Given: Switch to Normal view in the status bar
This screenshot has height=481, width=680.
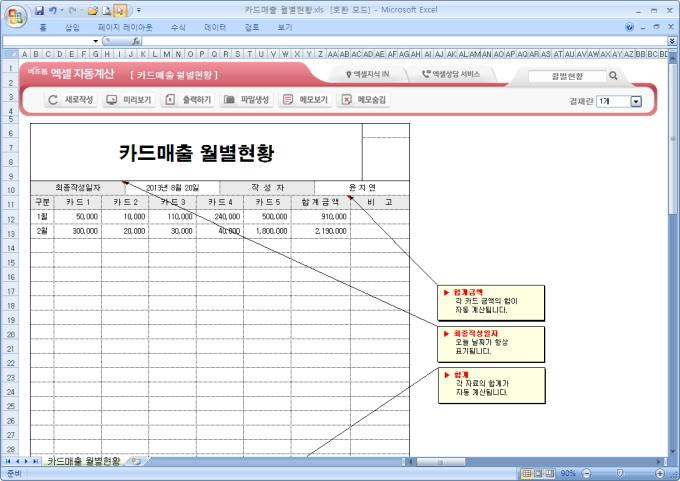Looking at the screenshot, I should point(526,473).
